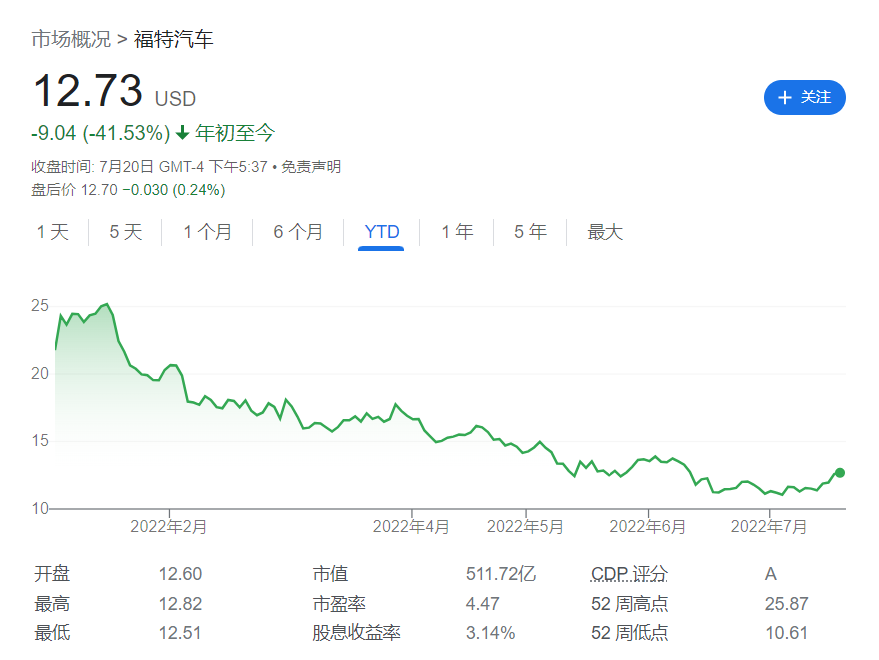The width and height of the screenshot is (879, 660).
Task: Click the down arrow beside the price change
Action: [182, 133]
